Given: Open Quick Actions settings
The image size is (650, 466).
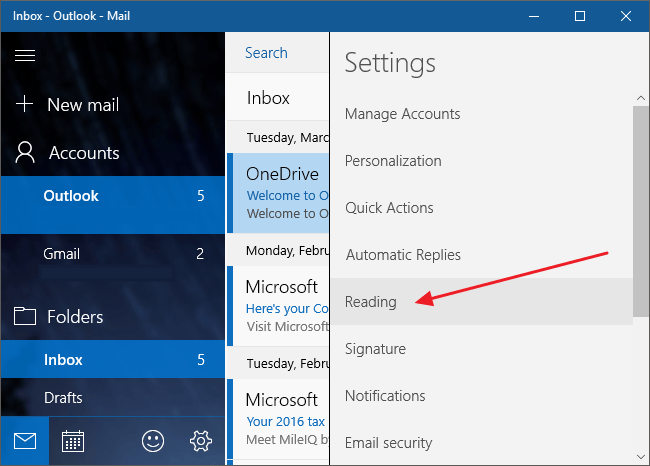Looking at the screenshot, I should 389,208.
